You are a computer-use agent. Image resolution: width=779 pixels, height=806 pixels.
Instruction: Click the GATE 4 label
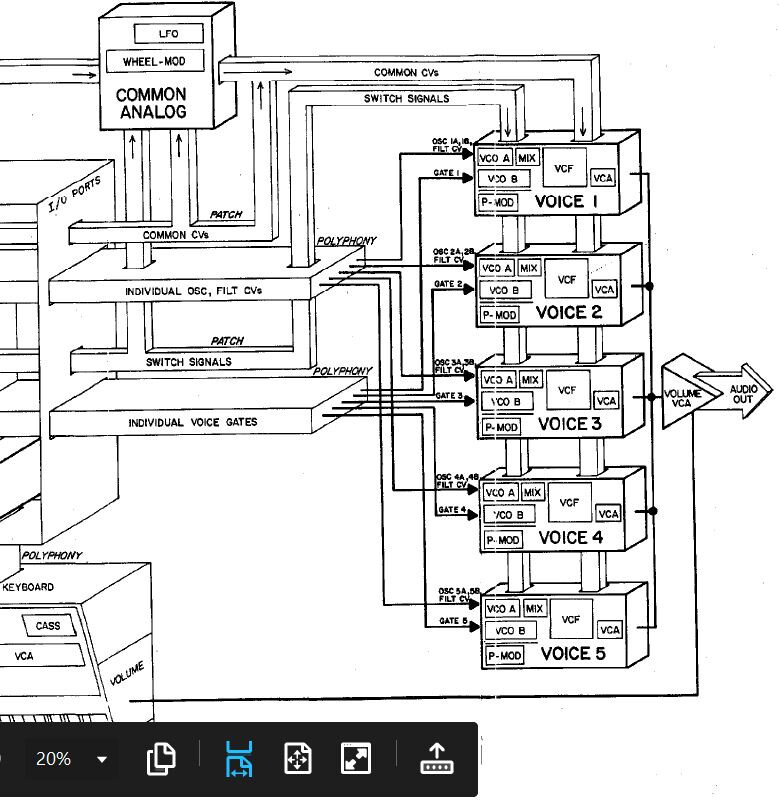pyautogui.click(x=452, y=509)
